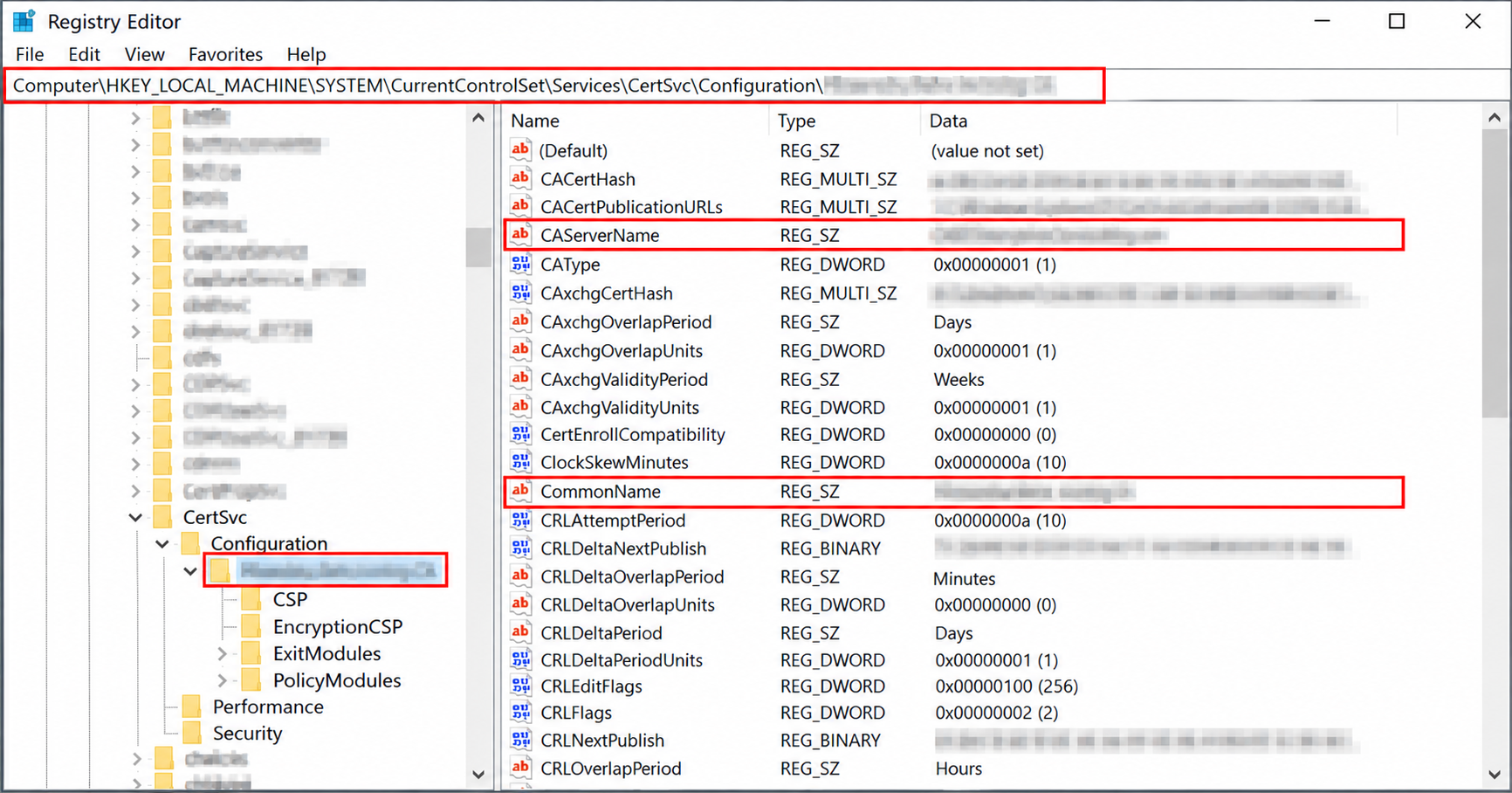Click the Security folder icon
This screenshot has height=793, width=1512.
point(192,733)
